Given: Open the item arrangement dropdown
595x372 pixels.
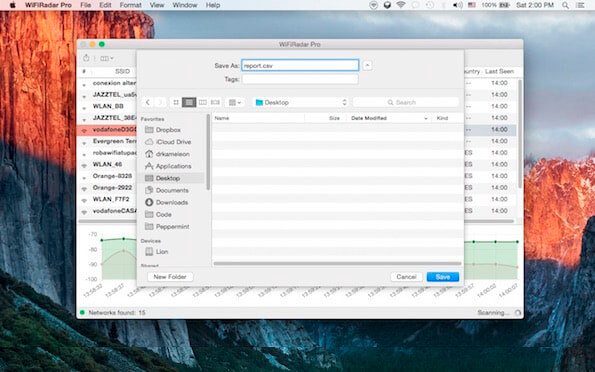Looking at the screenshot, I should click(235, 102).
